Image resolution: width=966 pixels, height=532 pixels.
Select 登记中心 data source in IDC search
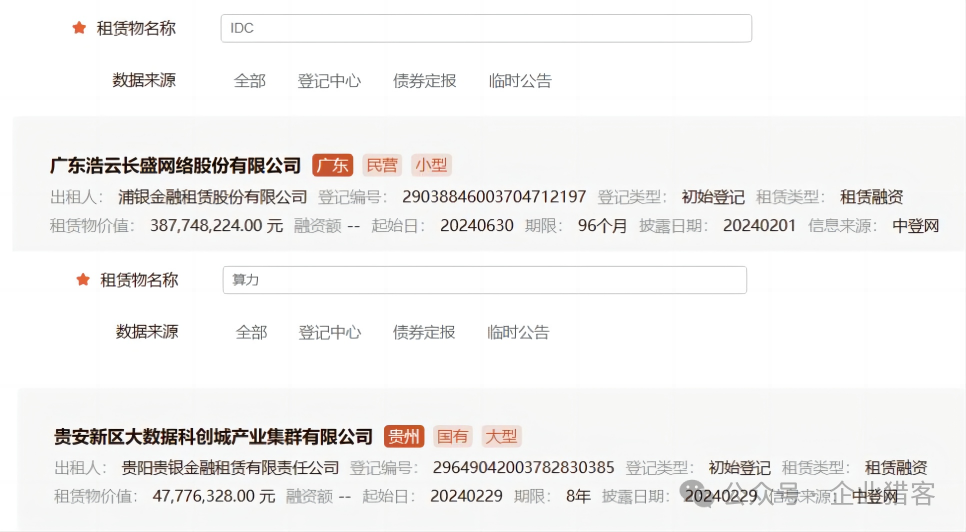tap(329, 81)
